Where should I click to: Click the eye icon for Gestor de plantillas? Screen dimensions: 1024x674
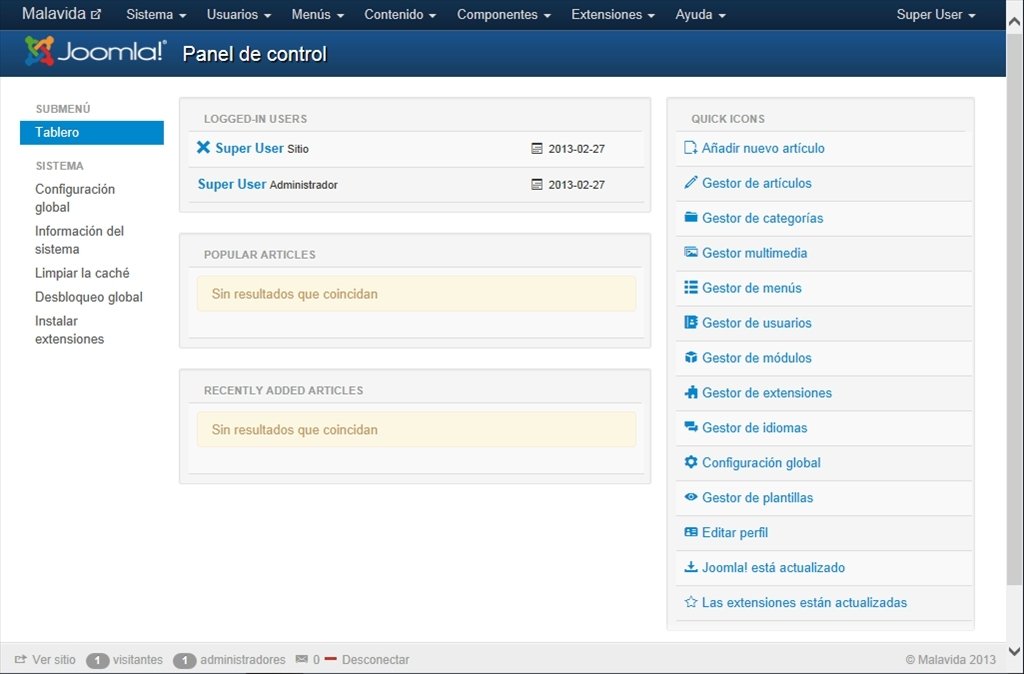point(690,497)
